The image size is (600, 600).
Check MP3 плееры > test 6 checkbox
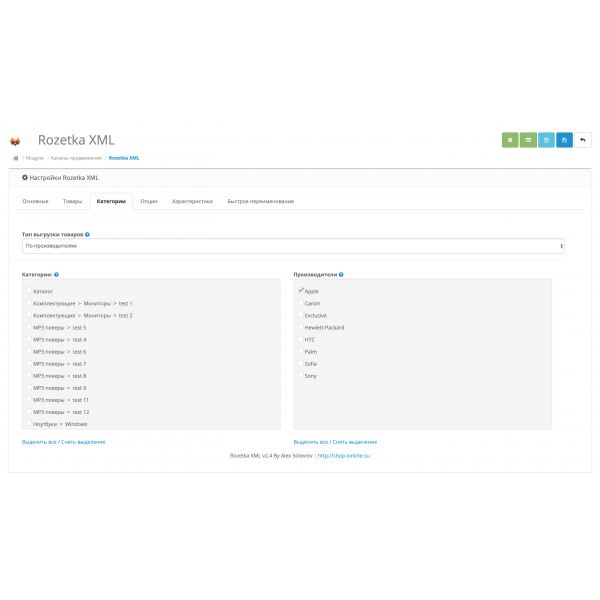click(29, 351)
